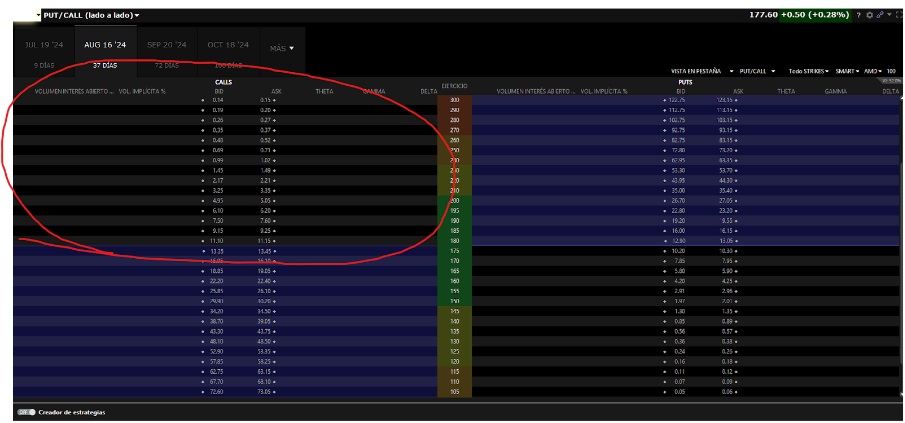
Task: Click the chain link grouping icon
Action: click(881, 15)
